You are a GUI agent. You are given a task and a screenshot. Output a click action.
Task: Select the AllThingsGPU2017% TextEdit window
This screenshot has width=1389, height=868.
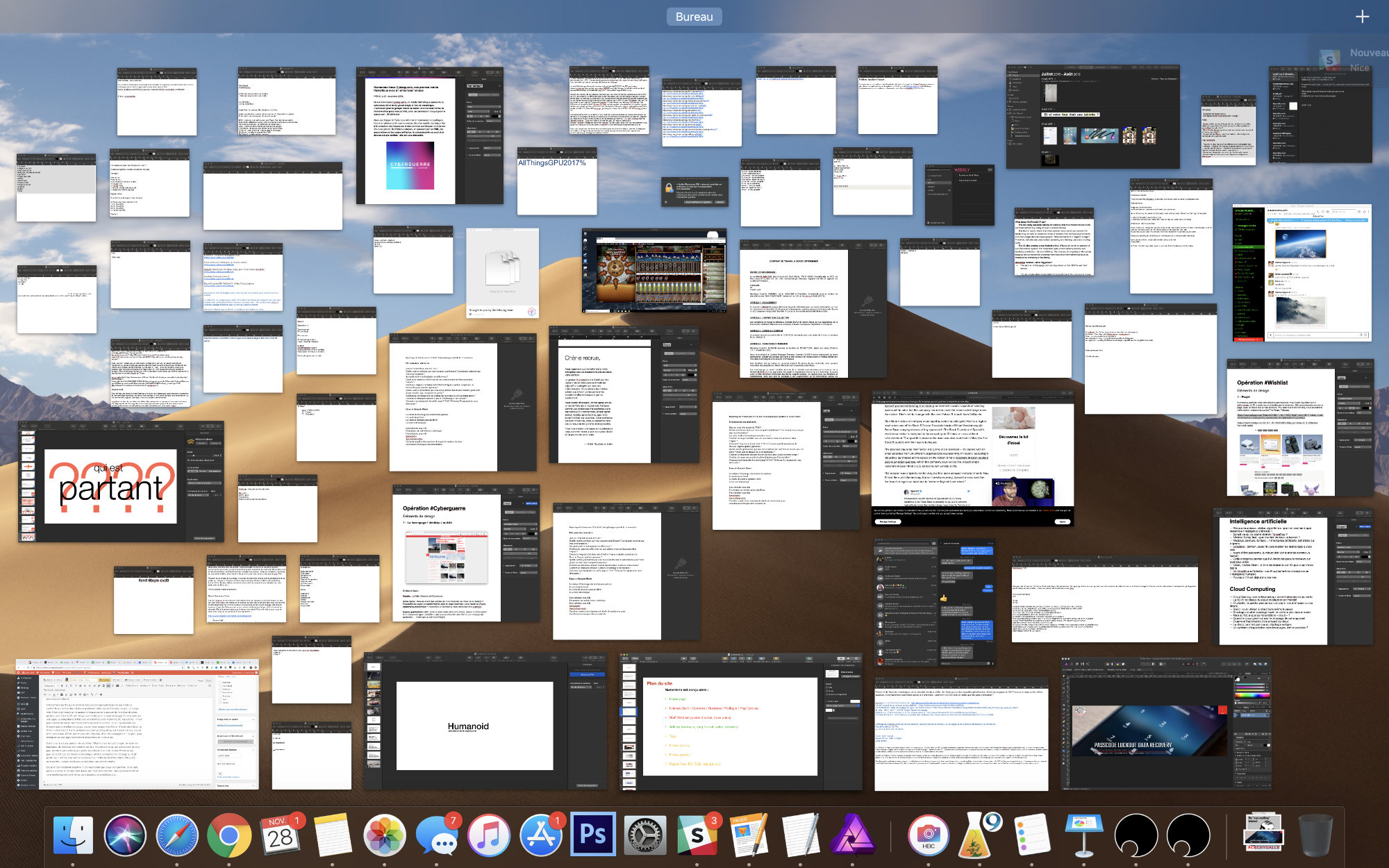[557, 181]
